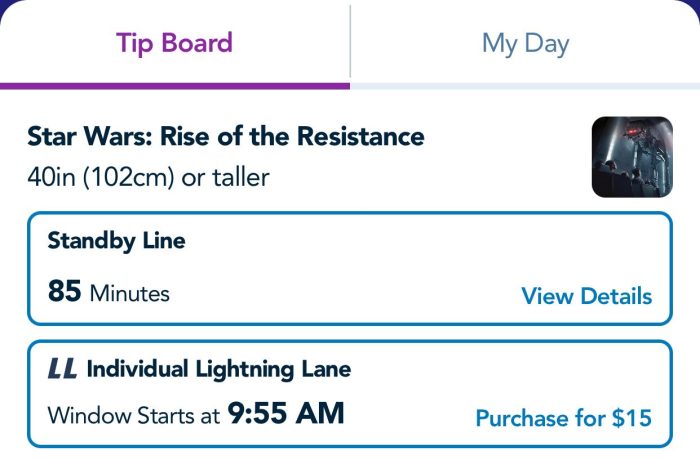Tap Purchase for $15 link
Screen dimensions: 700x469
click(563, 418)
